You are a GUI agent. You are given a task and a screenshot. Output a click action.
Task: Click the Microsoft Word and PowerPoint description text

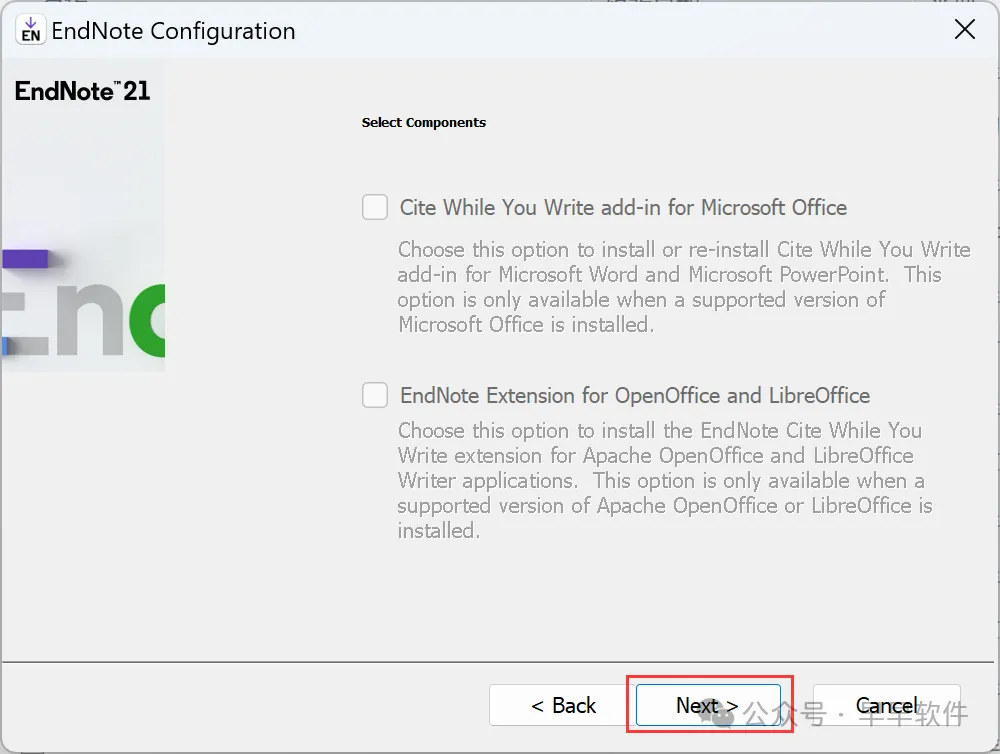tap(684, 287)
